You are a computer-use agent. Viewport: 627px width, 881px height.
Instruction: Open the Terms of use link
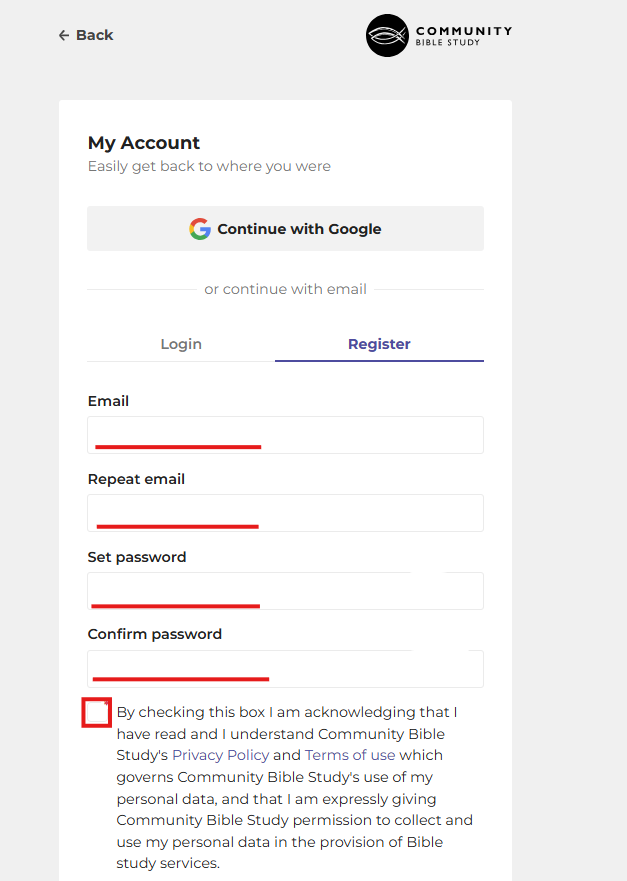350,755
